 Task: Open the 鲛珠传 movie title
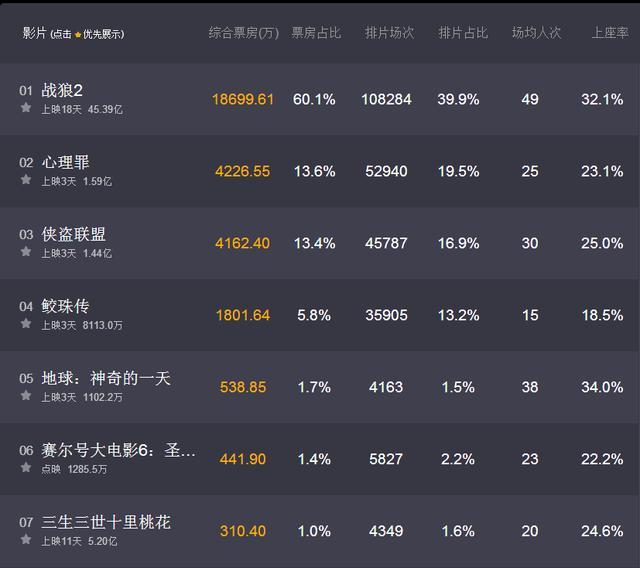pyautogui.click(x=66, y=306)
